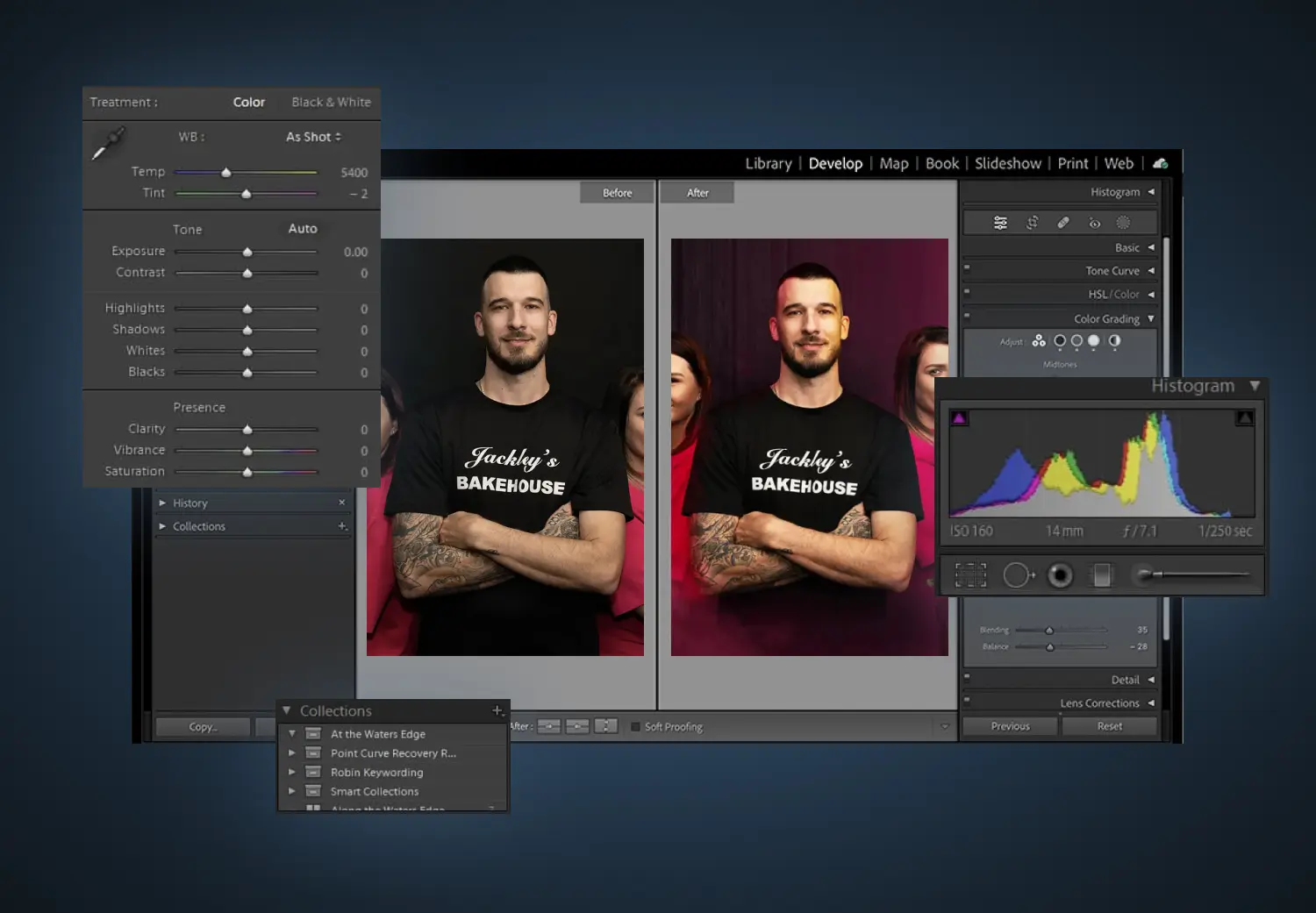Switch to the Library module
1316x913 pixels.
(x=769, y=164)
